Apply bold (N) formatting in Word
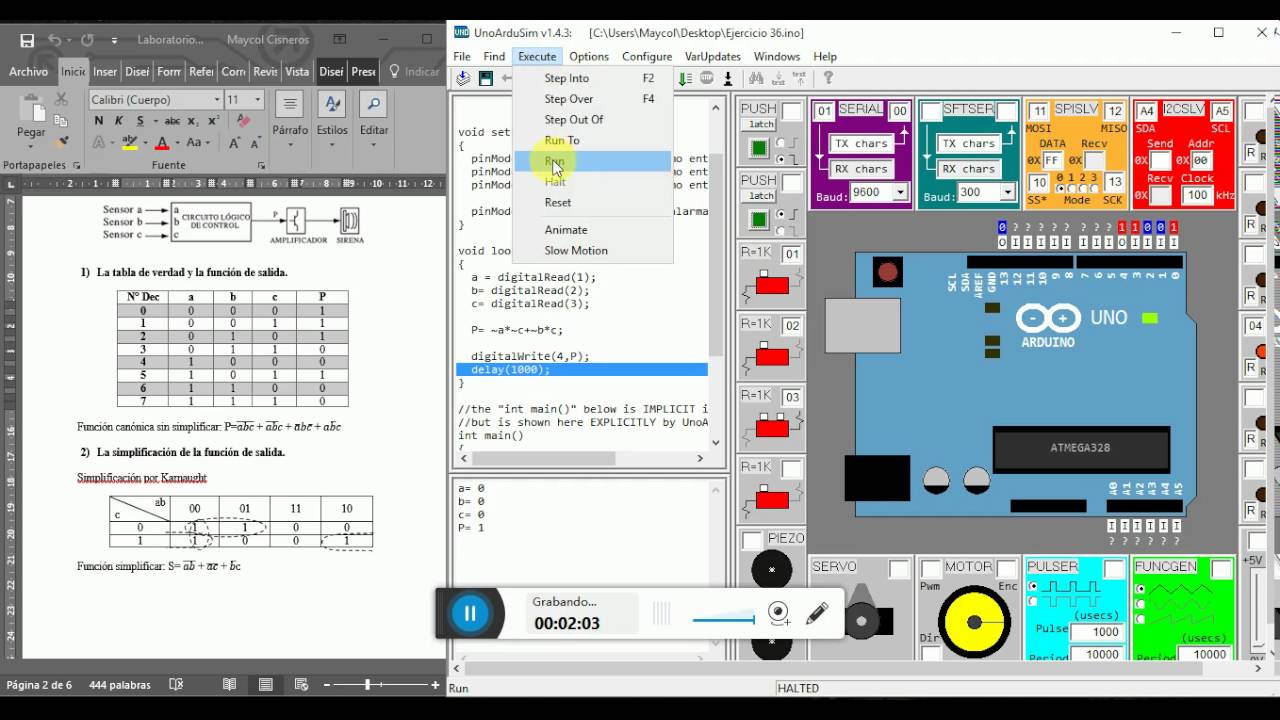 pyautogui.click(x=99, y=121)
